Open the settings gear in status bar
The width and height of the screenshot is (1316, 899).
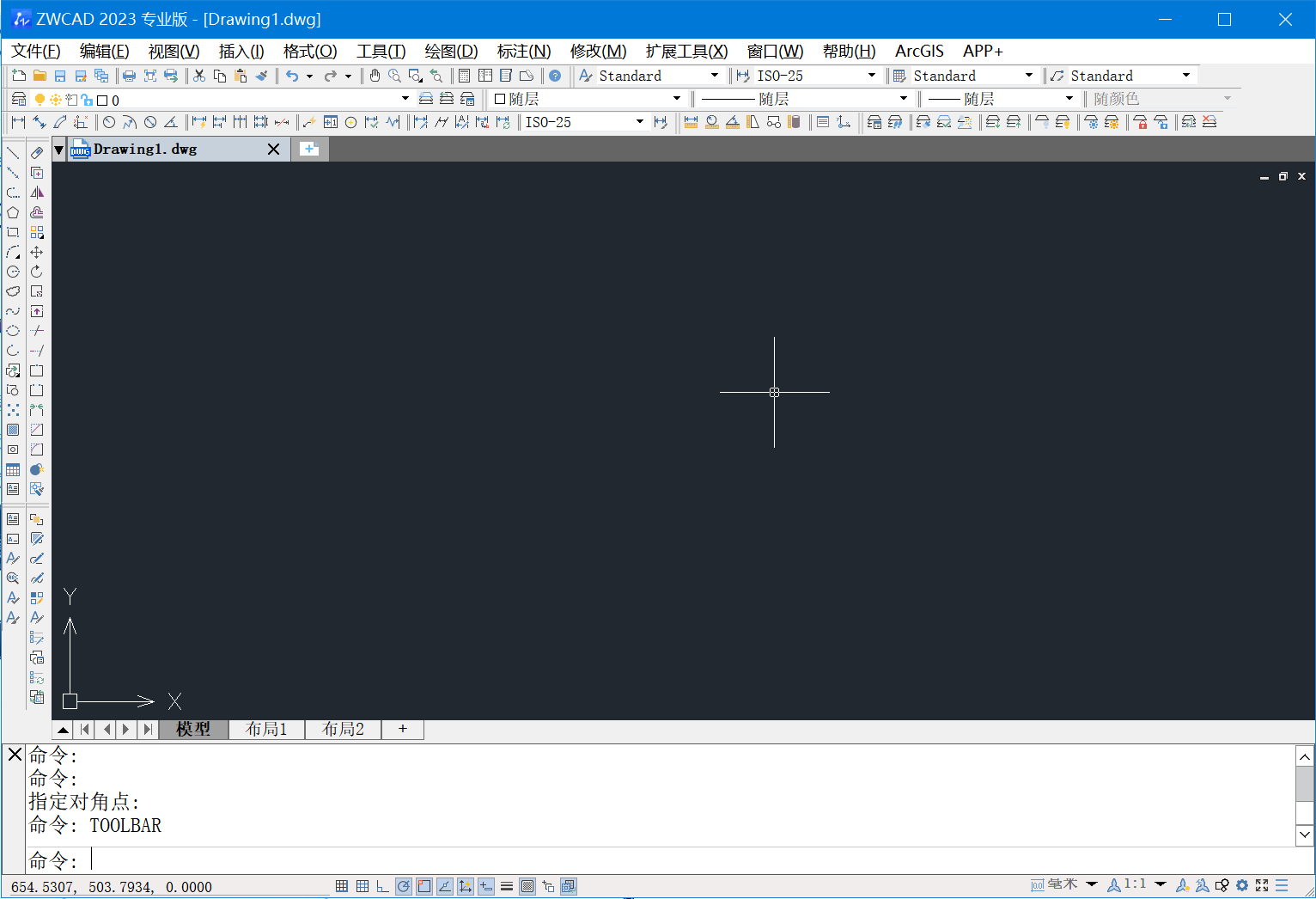[1242, 885]
